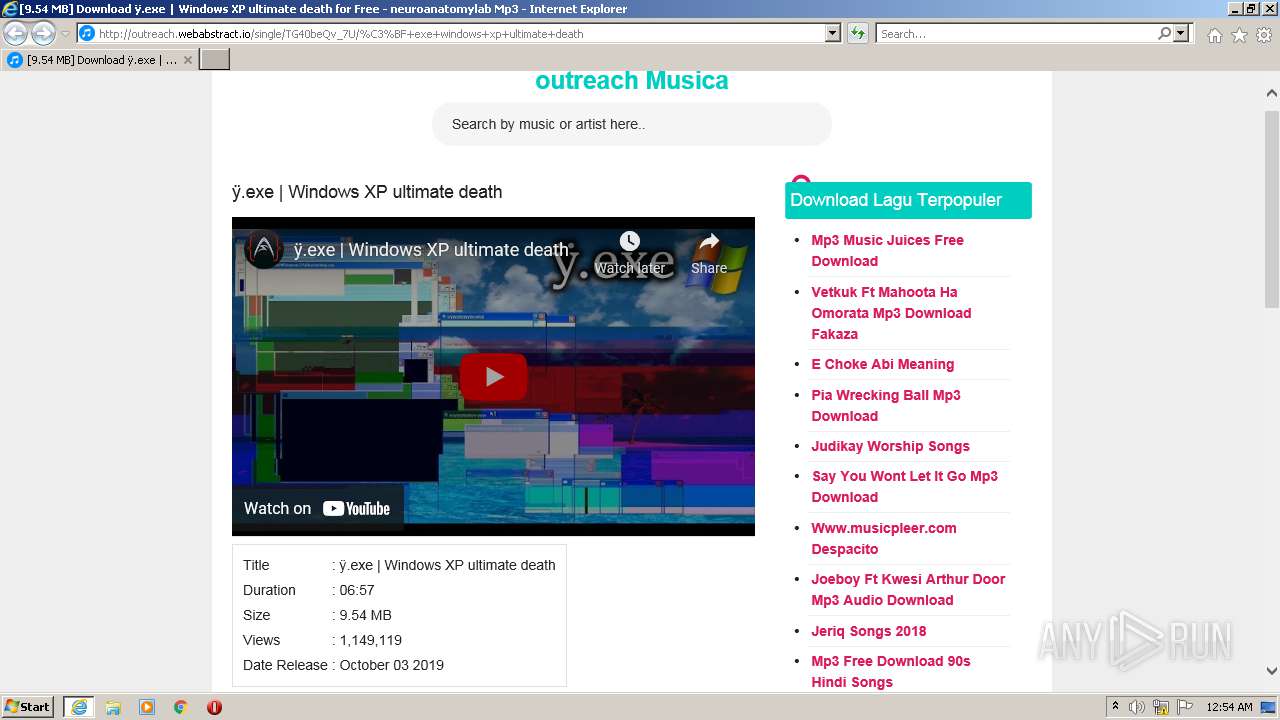Screen dimensions: 1280x720
Task: Open 'Mp3 Music Juices Free Download' link
Action: [887, 250]
